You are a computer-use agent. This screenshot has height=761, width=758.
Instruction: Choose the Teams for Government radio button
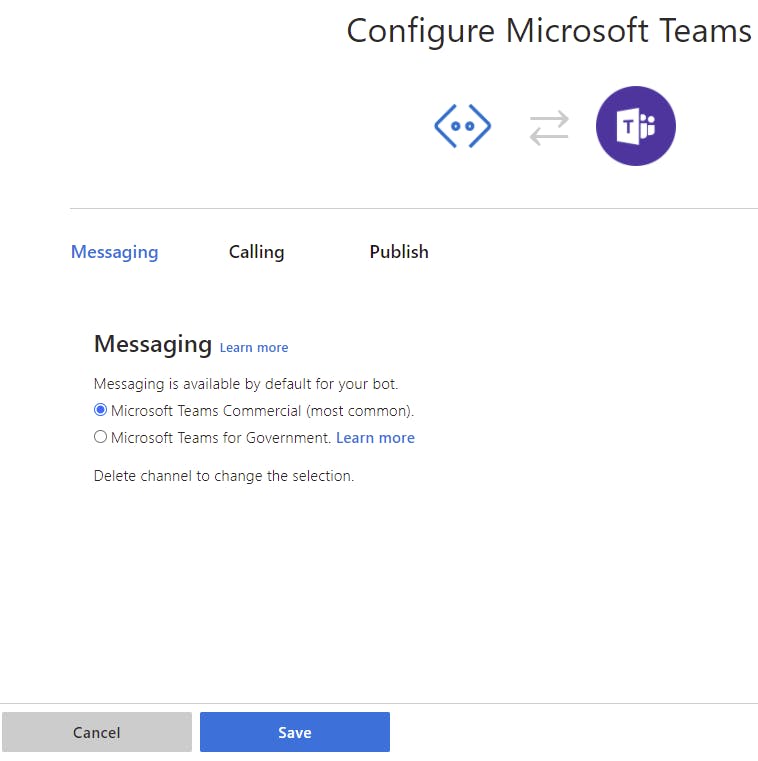click(100, 437)
